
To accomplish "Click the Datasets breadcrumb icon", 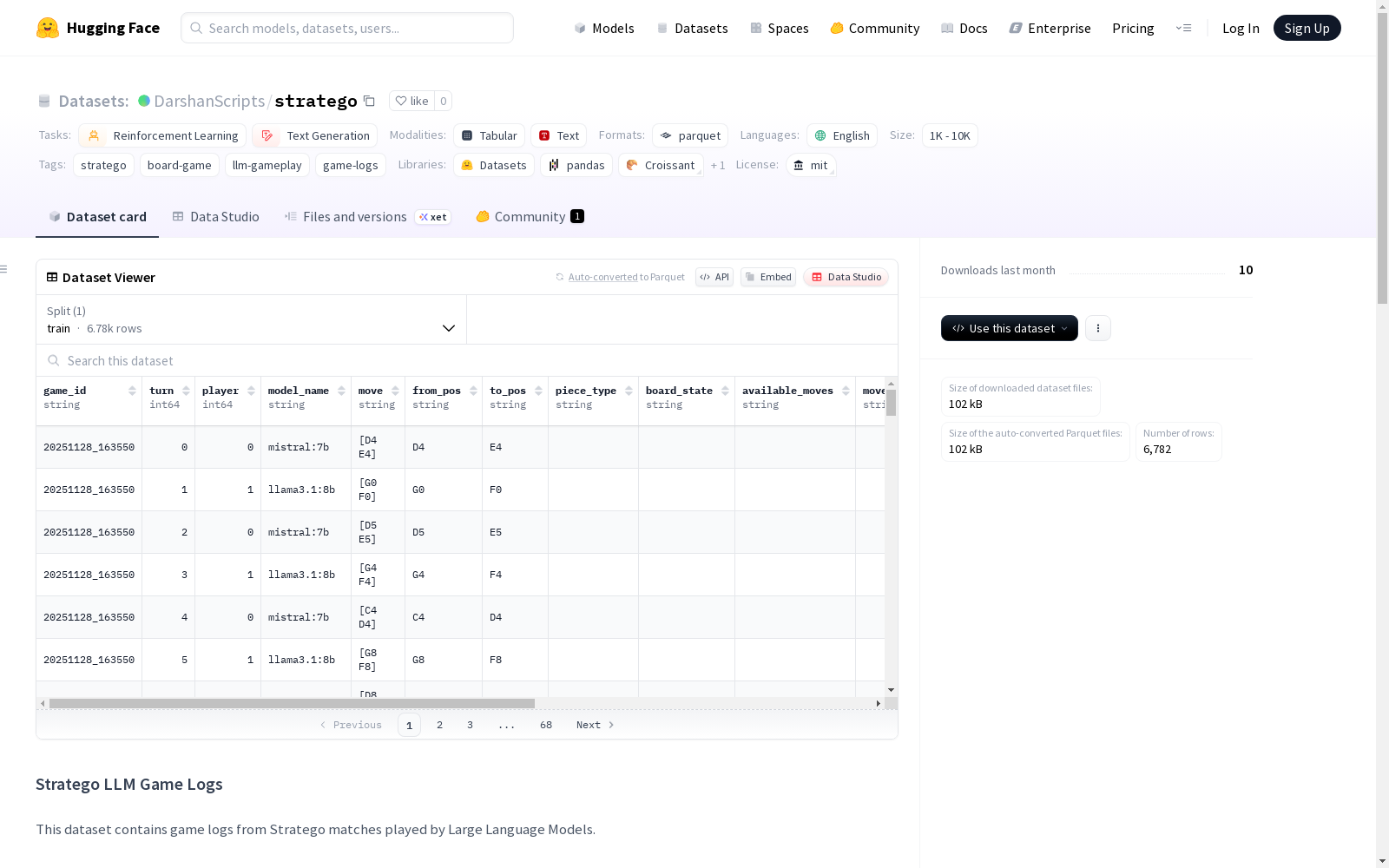I will [x=44, y=101].
